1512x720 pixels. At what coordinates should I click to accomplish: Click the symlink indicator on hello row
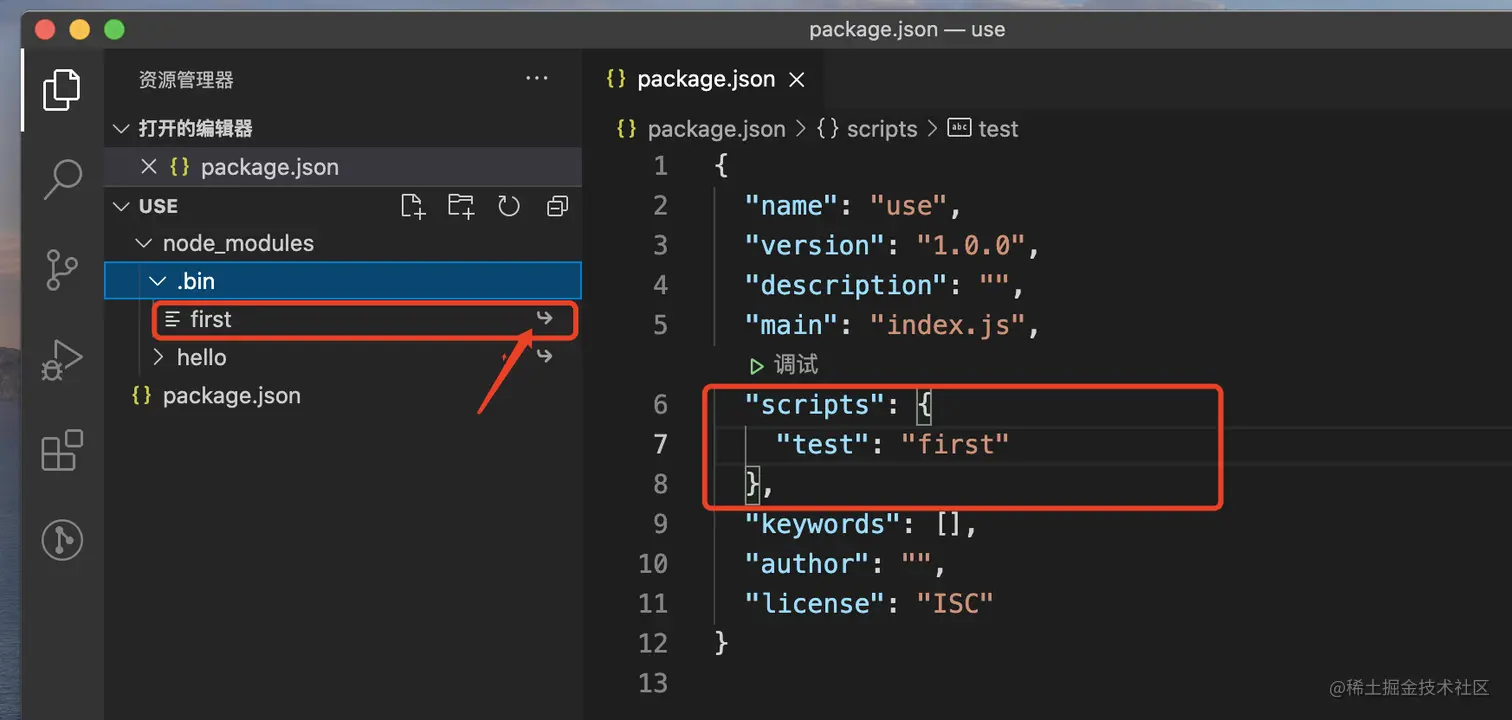coord(544,356)
